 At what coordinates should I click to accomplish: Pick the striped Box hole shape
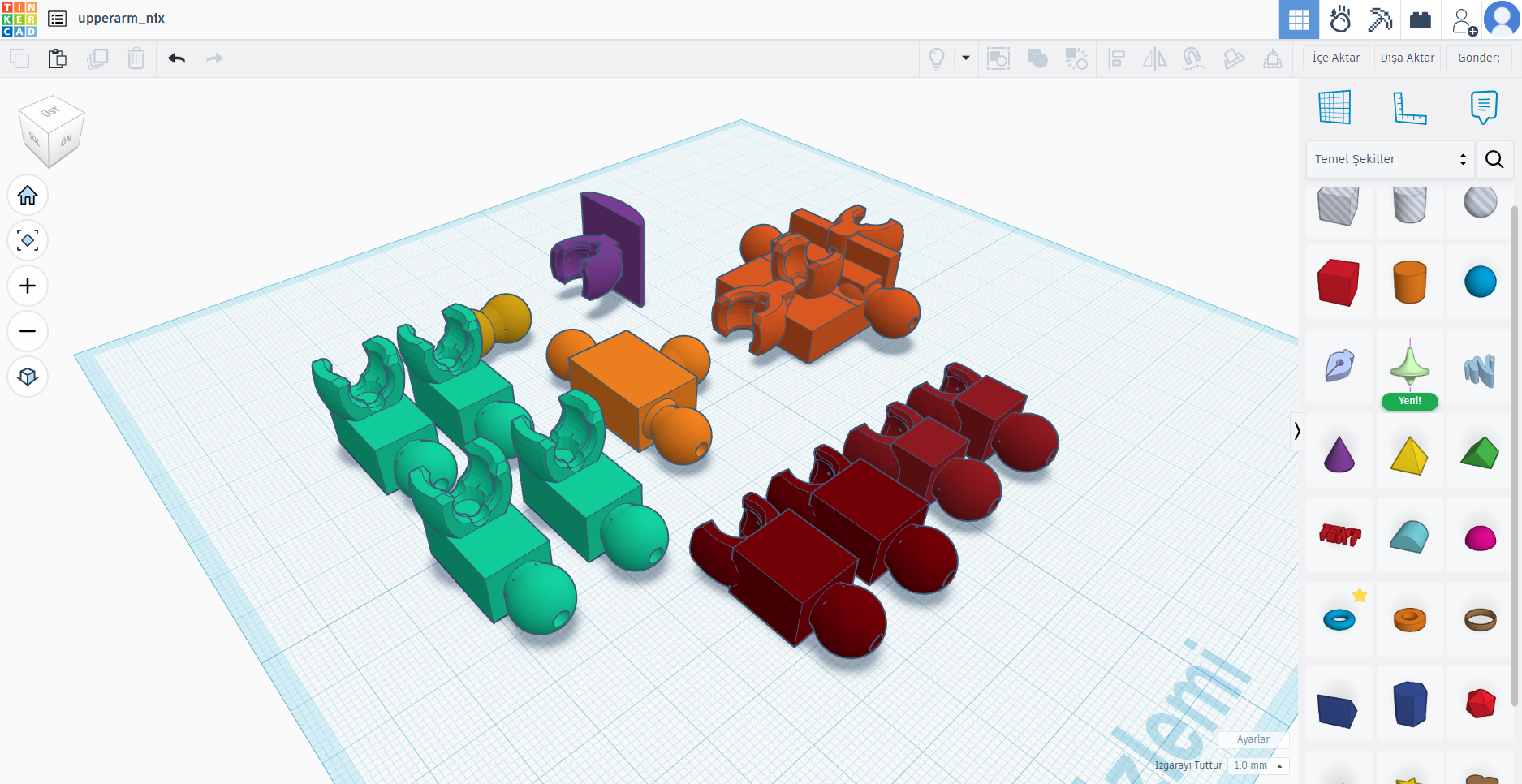(1339, 206)
